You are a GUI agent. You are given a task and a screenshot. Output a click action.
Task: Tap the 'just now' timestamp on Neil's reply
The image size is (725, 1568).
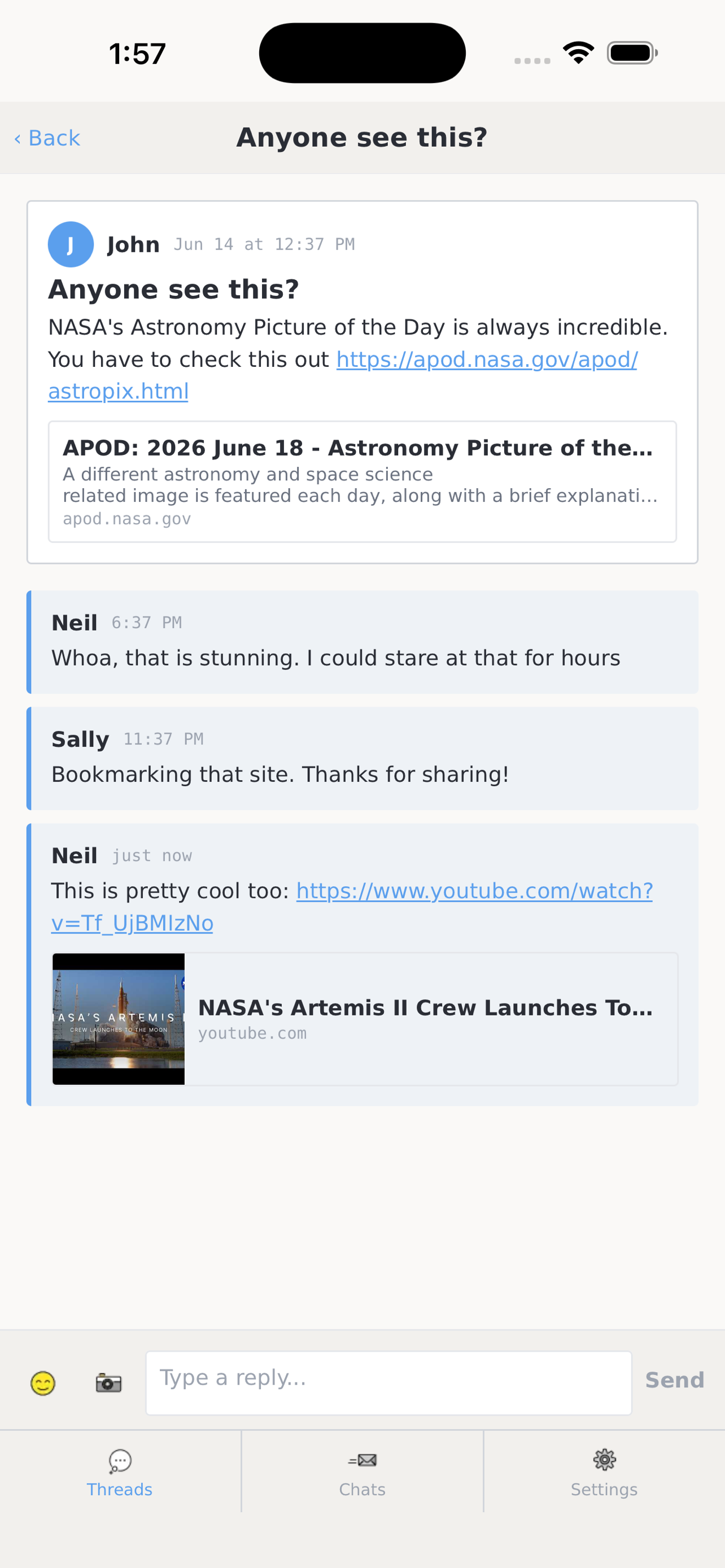151,856
